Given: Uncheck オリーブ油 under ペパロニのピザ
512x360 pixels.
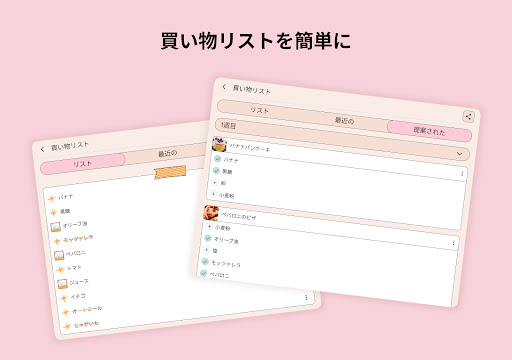Looking at the screenshot, I should point(208,238).
